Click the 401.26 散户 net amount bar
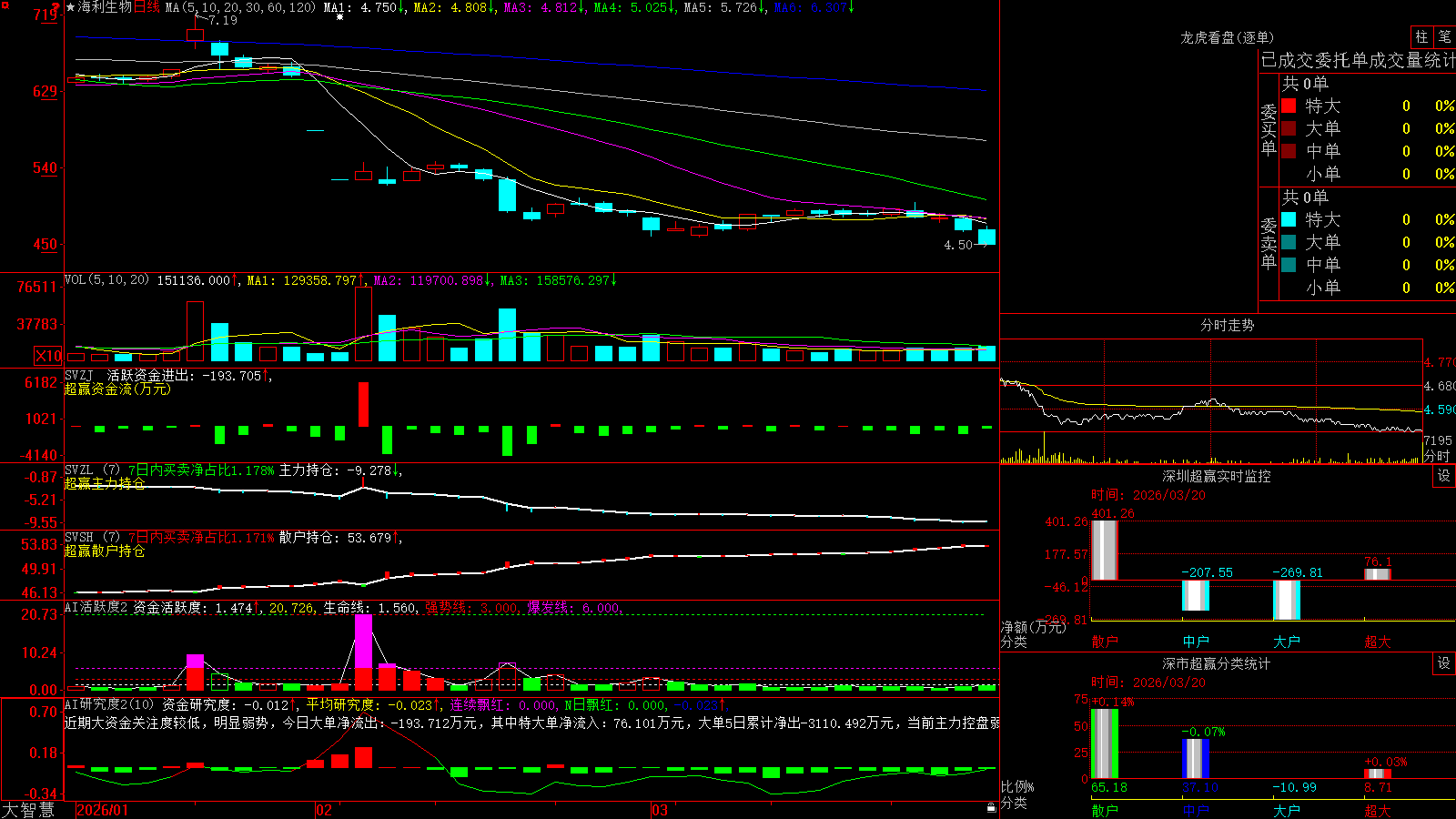 click(1105, 550)
